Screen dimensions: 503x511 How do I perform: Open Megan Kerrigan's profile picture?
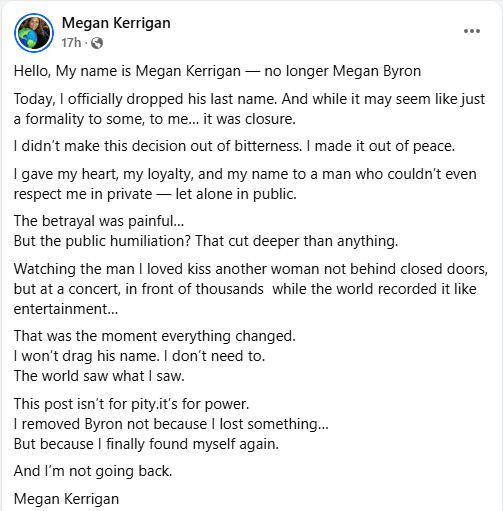pyautogui.click(x=34, y=33)
